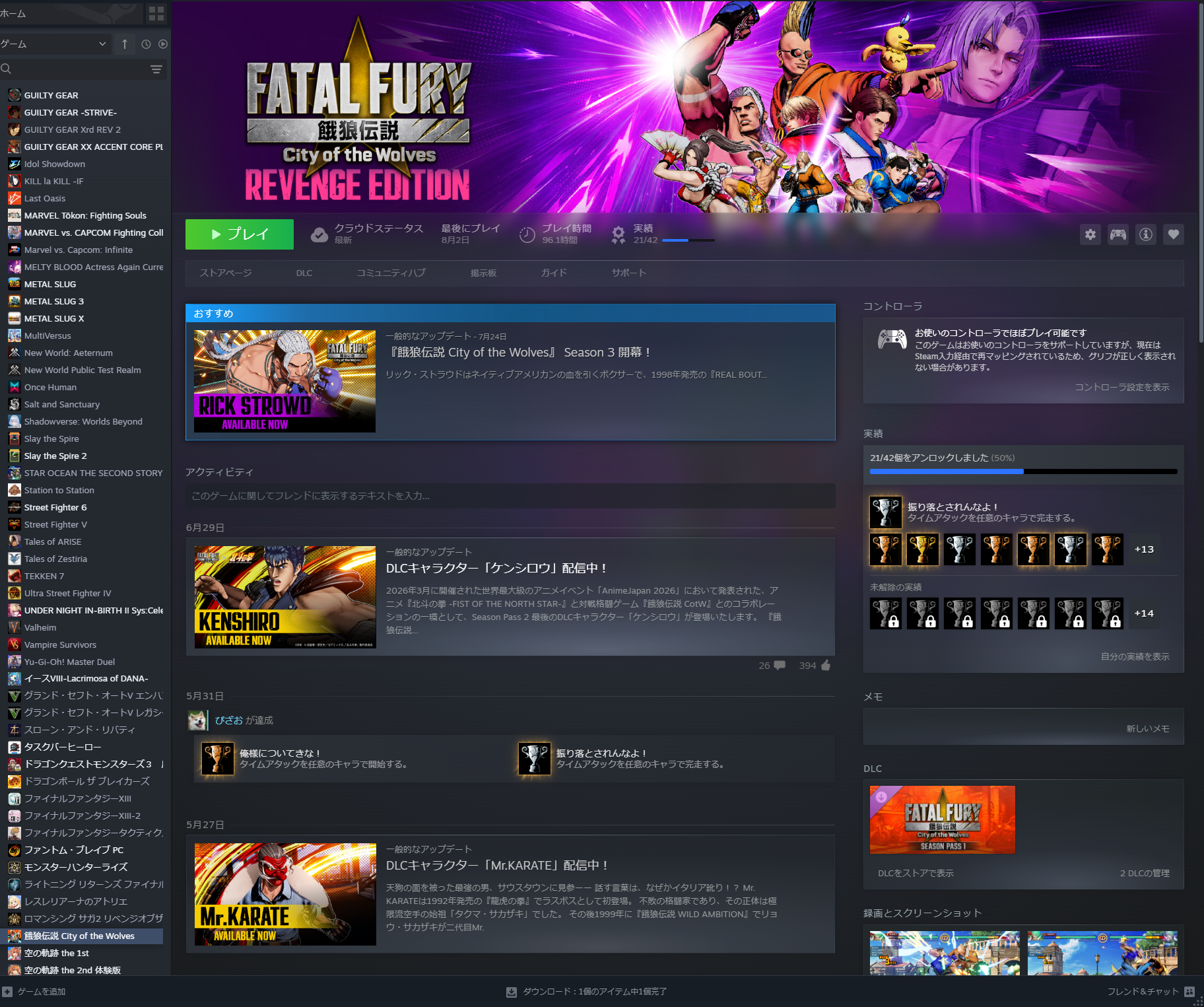
Task: Click the controller glyph icon in コントローラ panel
Action: coord(892,339)
